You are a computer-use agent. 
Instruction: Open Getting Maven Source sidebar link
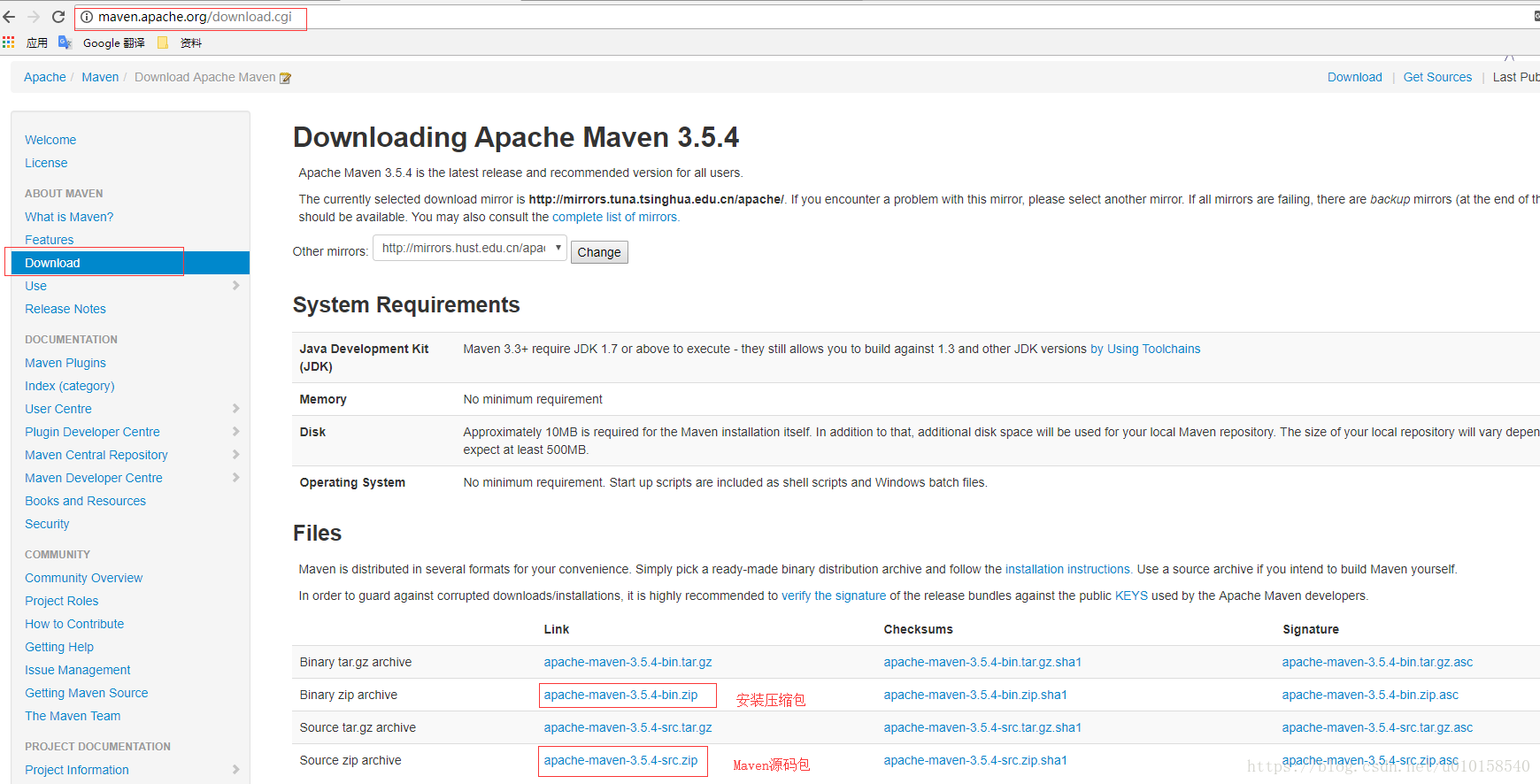pyautogui.click(x=87, y=693)
